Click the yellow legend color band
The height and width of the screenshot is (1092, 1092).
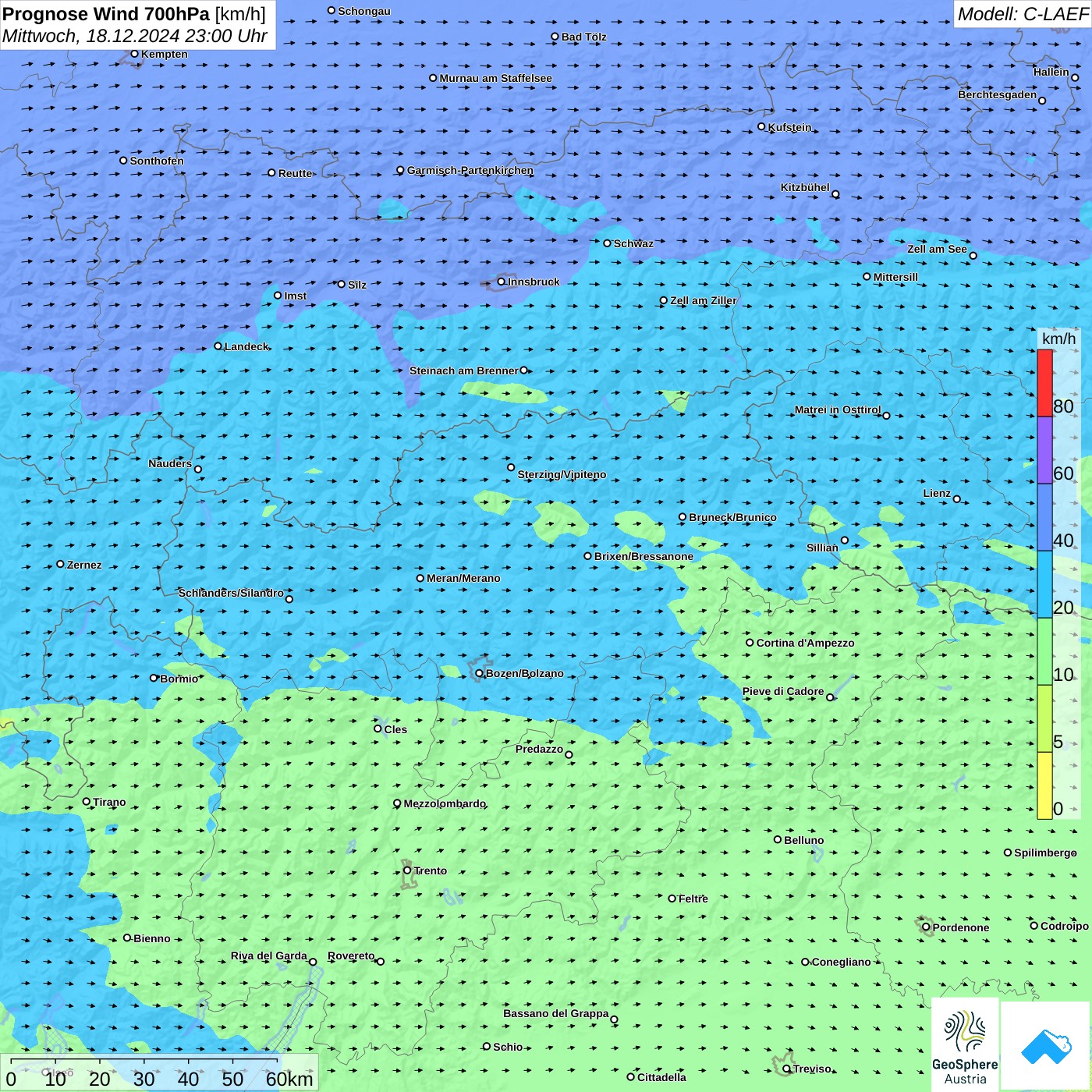[x=1044, y=785]
